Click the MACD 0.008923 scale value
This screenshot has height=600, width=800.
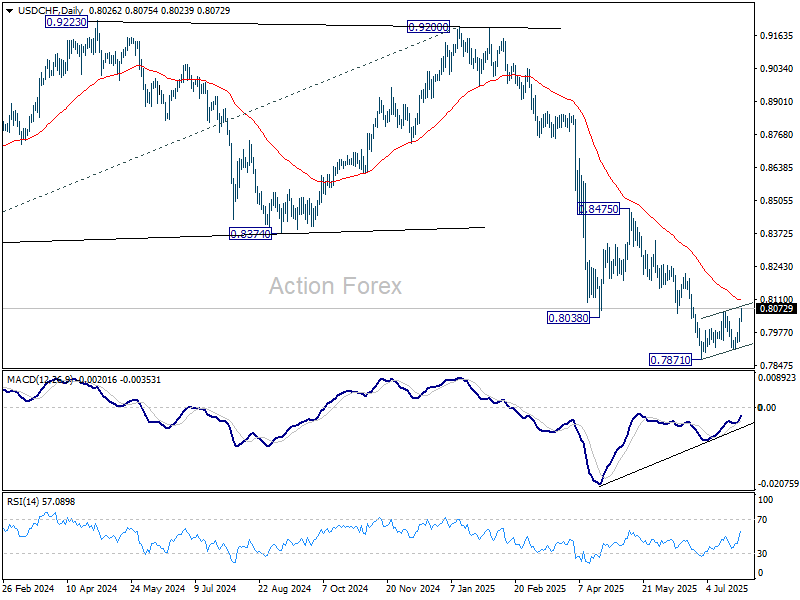click(x=777, y=378)
